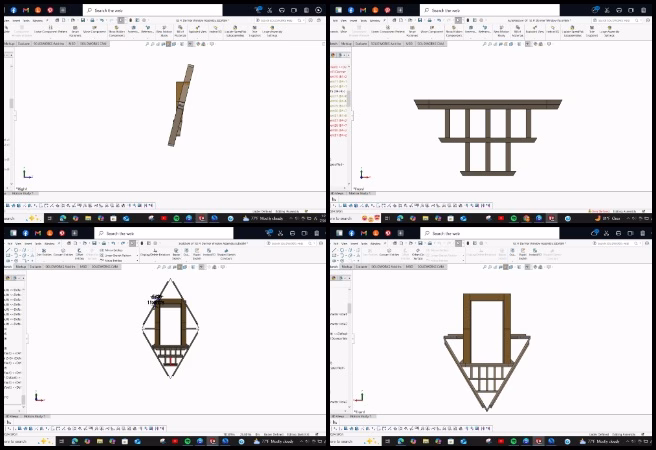Click Save icon in bottom-left SolidWorks toolbar
Viewport: 656px width, 450px height.
click(94, 243)
